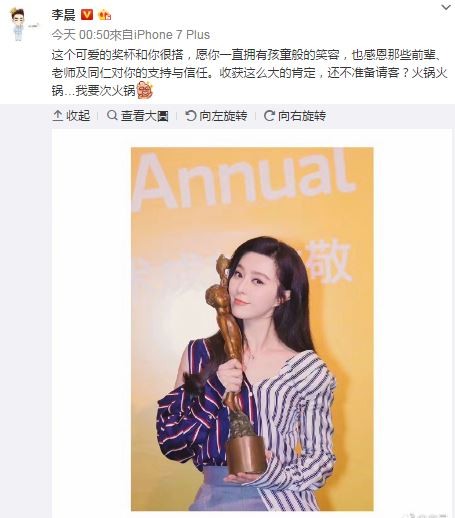Screen dimensions: 455x518
Task: Open the 李晨 username link
Action: click(63, 15)
